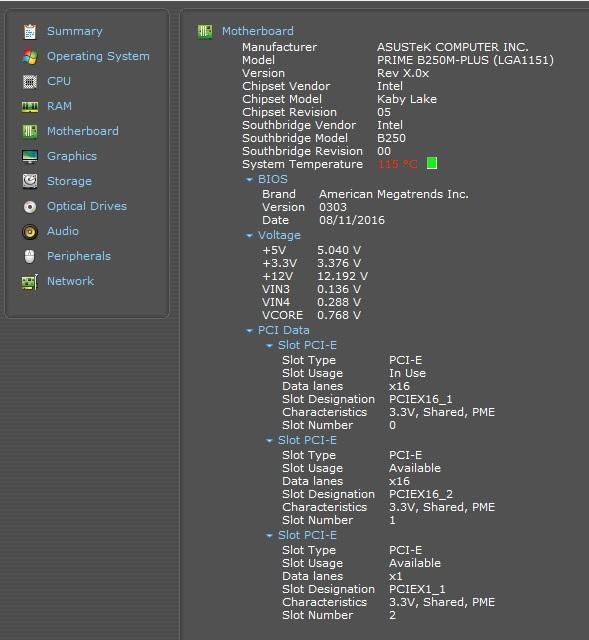Screen dimensions: 589x640
Task: Click the BIOS date 08/11/2016
Action: point(352,220)
